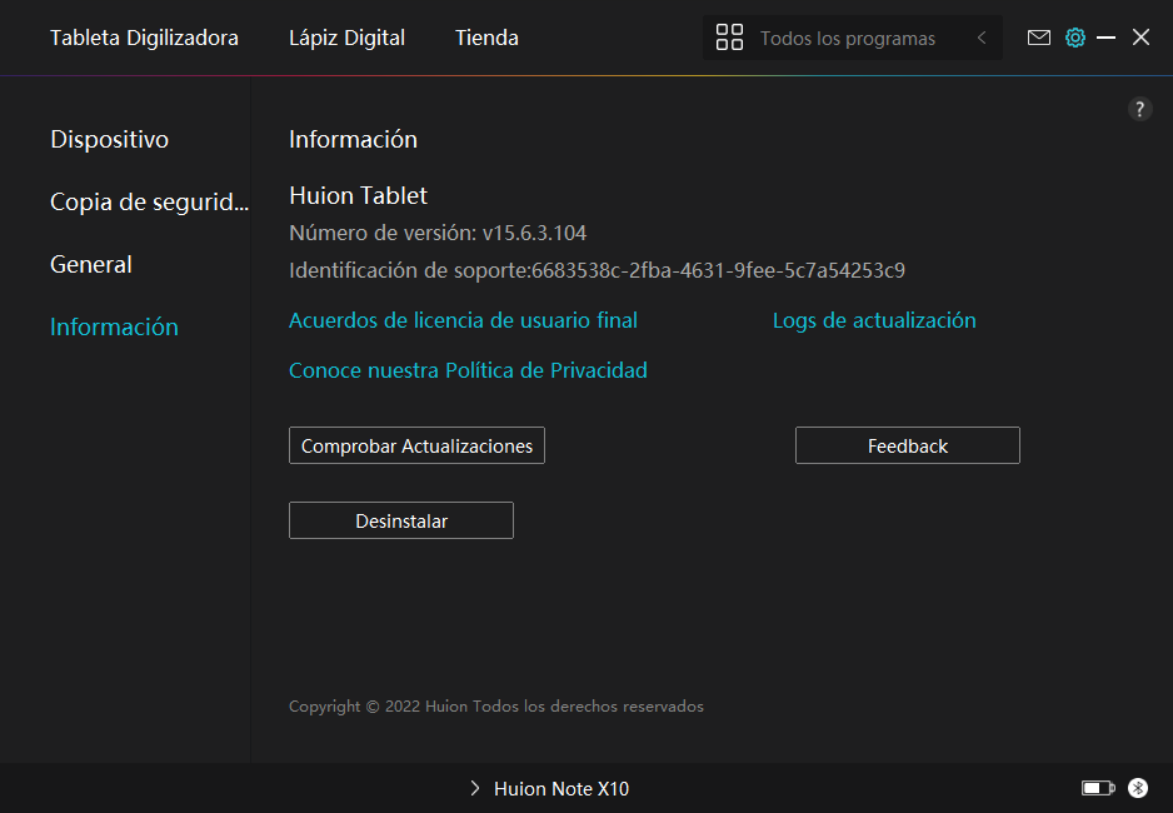Expand the Huion Note X10 device chevron

coord(474,788)
